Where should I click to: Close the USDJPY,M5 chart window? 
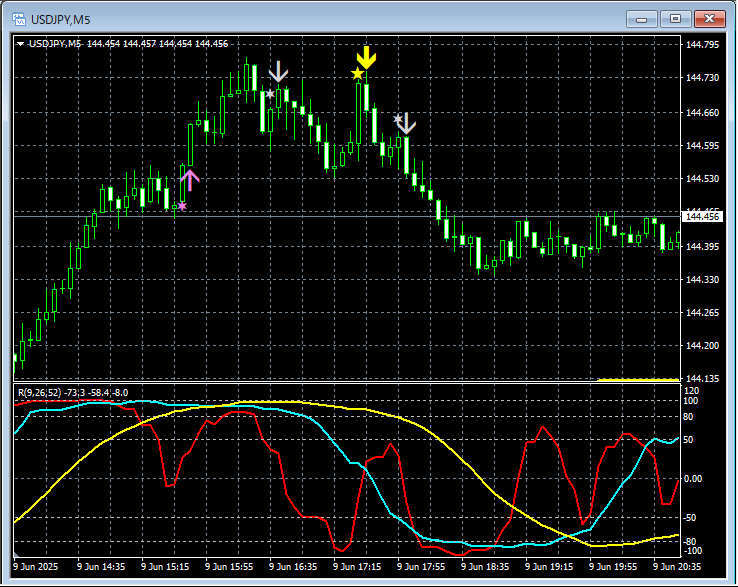[x=710, y=19]
